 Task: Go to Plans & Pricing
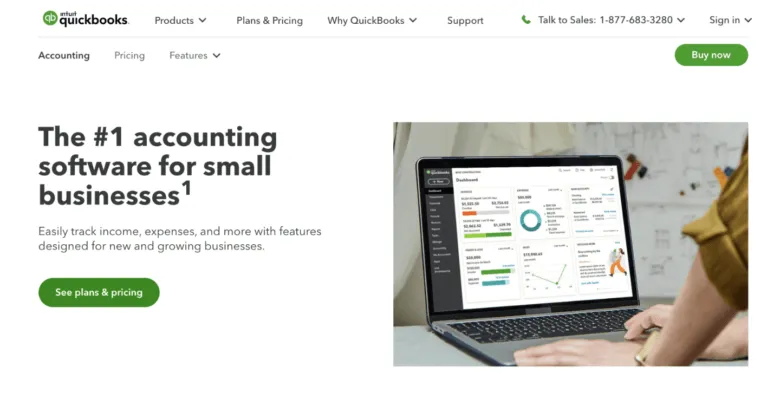point(270,20)
